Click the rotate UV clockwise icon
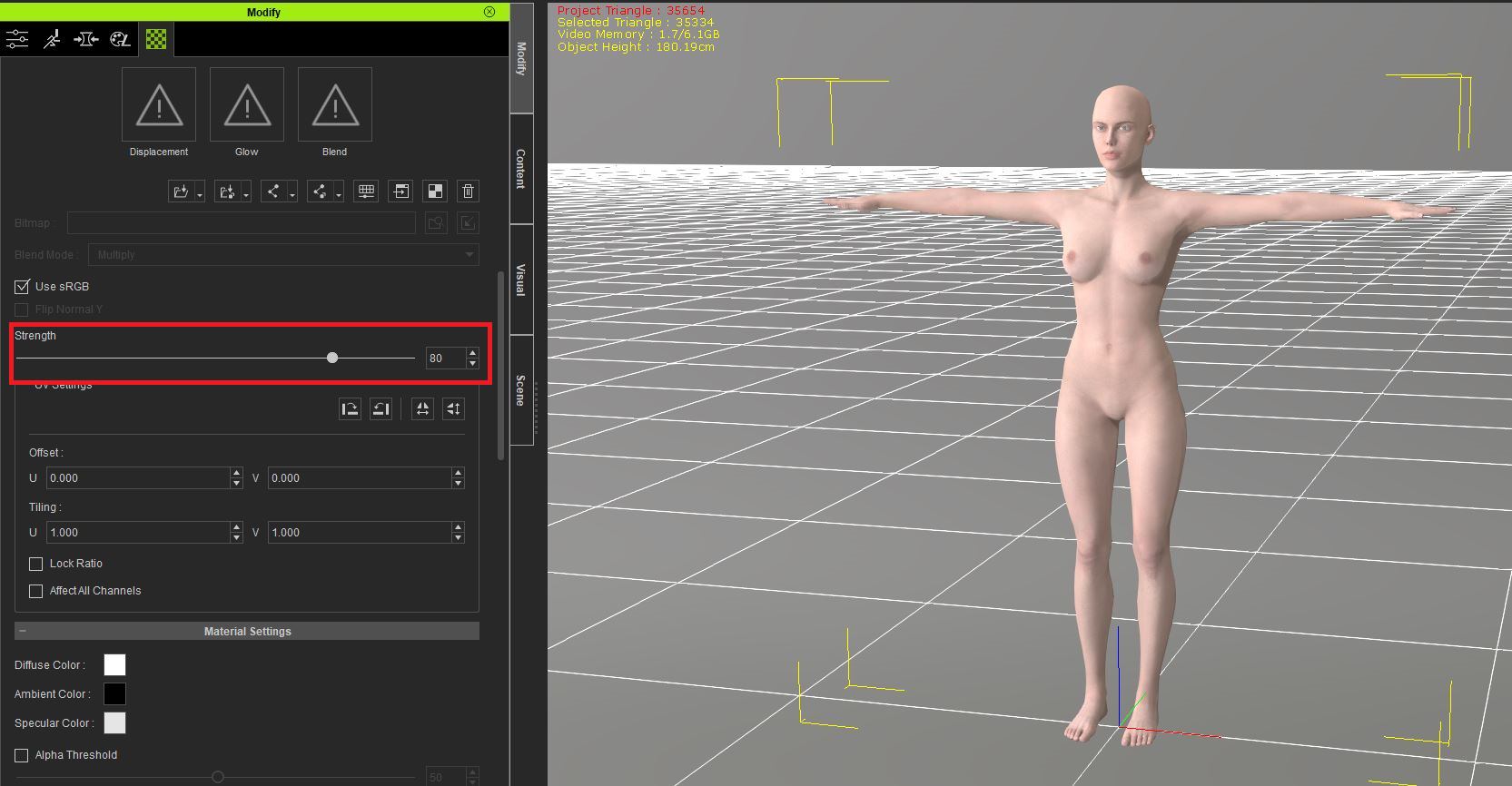Viewport: 1512px width, 786px height. (350, 408)
